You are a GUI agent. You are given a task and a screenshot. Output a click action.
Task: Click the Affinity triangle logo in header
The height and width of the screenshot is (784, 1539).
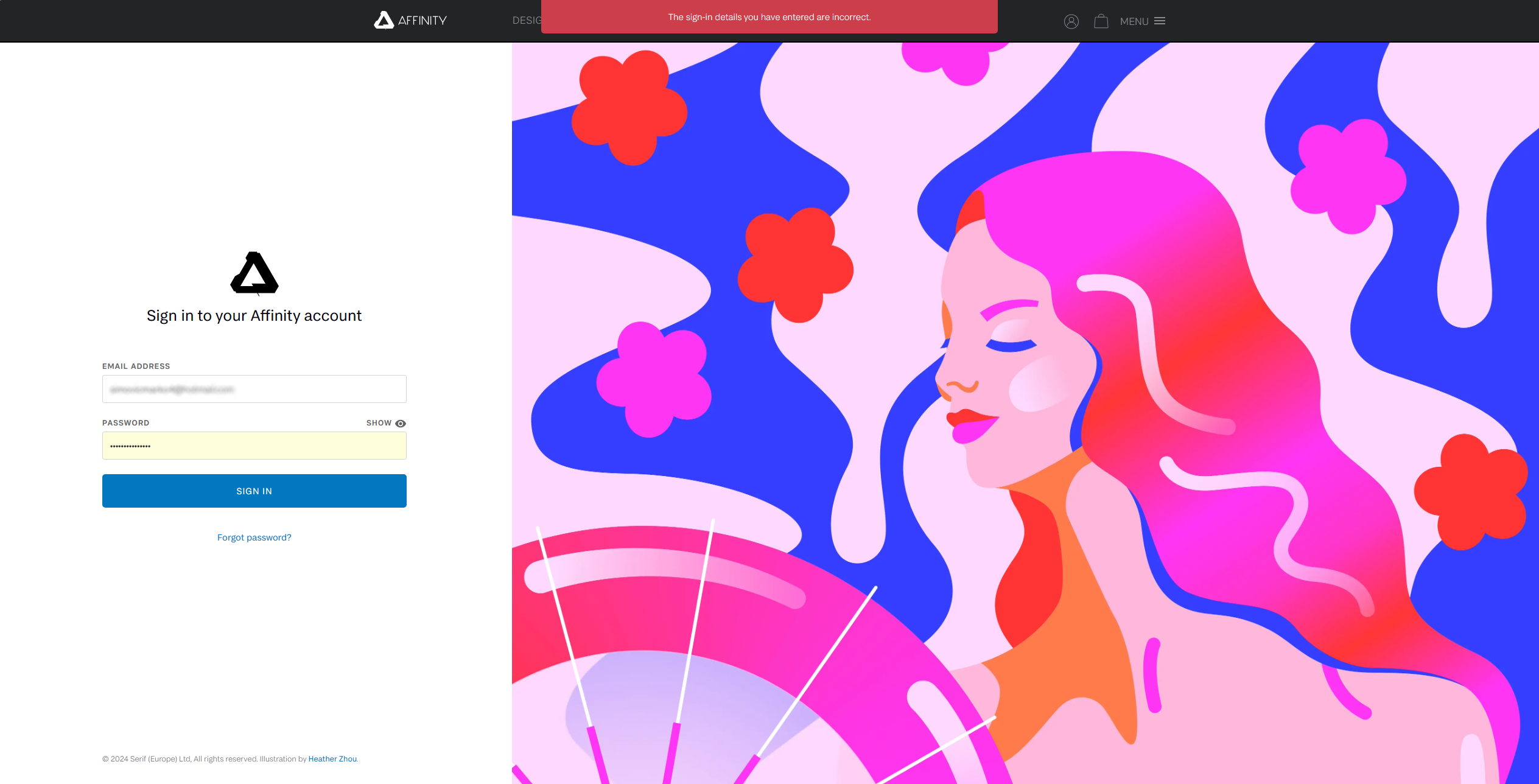[384, 20]
